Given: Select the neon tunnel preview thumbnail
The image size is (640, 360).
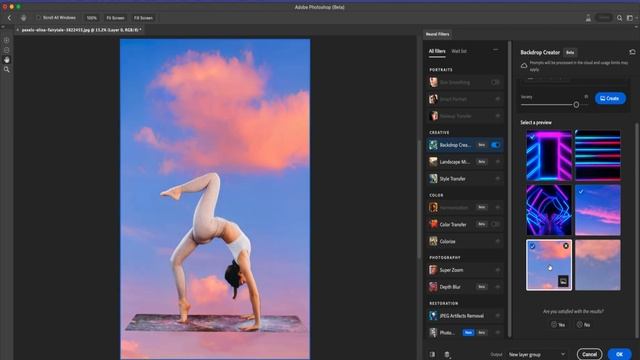Looking at the screenshot, I should click(549, 210).
